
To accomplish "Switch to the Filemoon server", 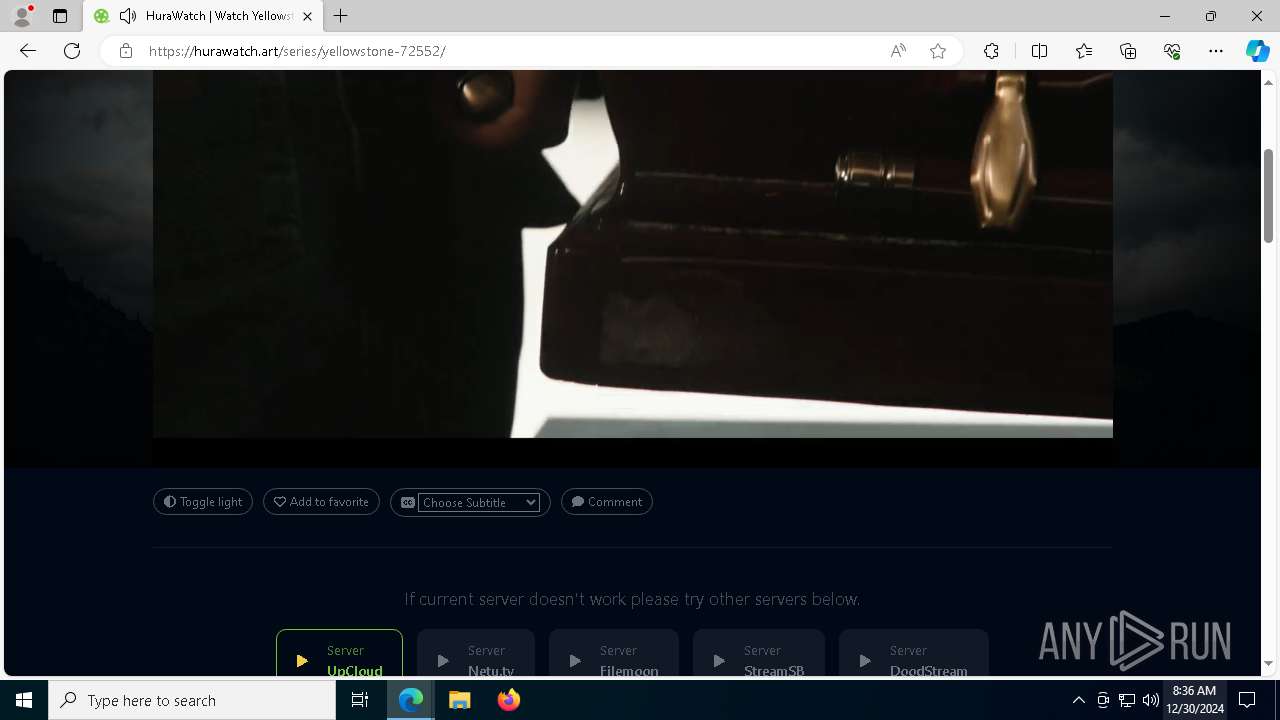I will click(x=614, y=653).
